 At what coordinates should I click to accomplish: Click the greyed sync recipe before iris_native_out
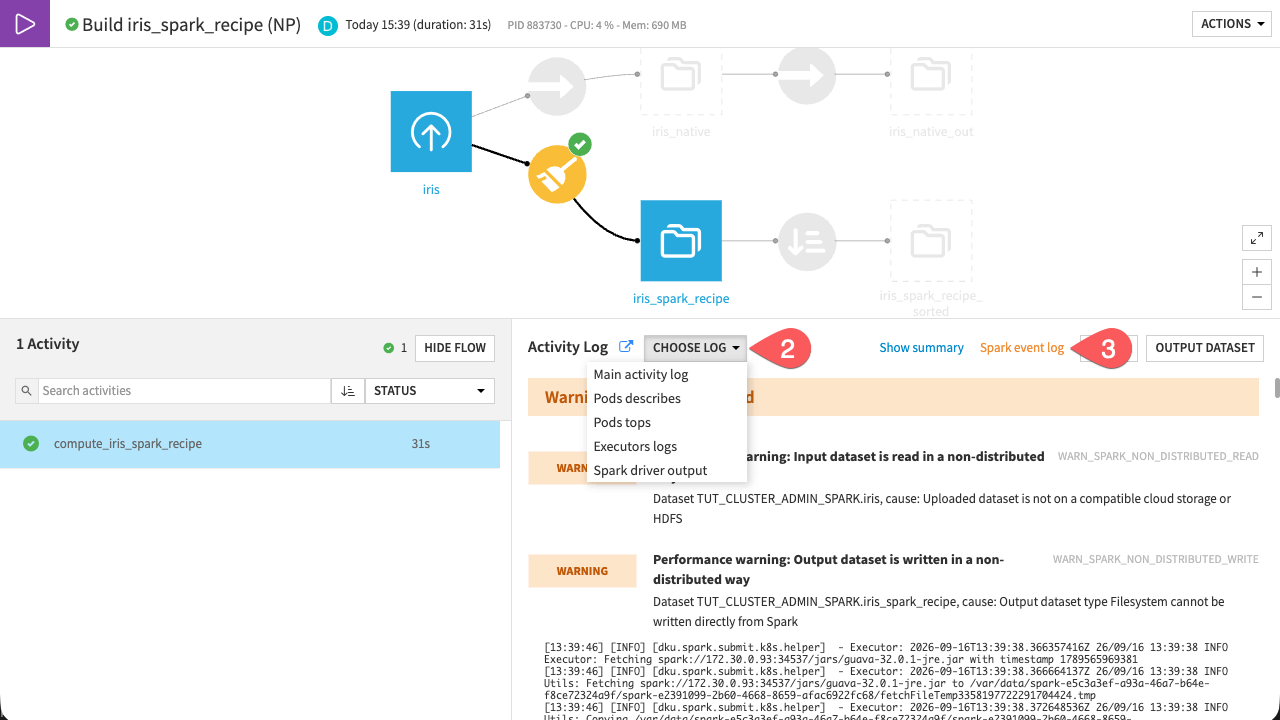click(x=807, y=75)
